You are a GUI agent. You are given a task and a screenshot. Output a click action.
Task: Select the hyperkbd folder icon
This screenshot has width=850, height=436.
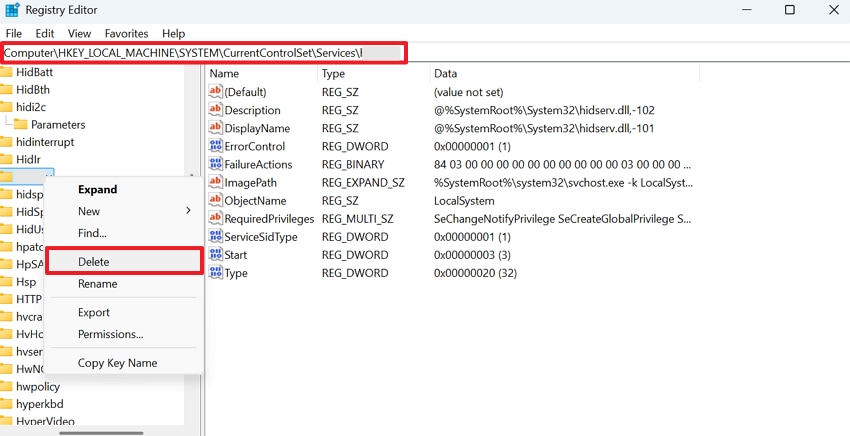click(x=6, y=404)
